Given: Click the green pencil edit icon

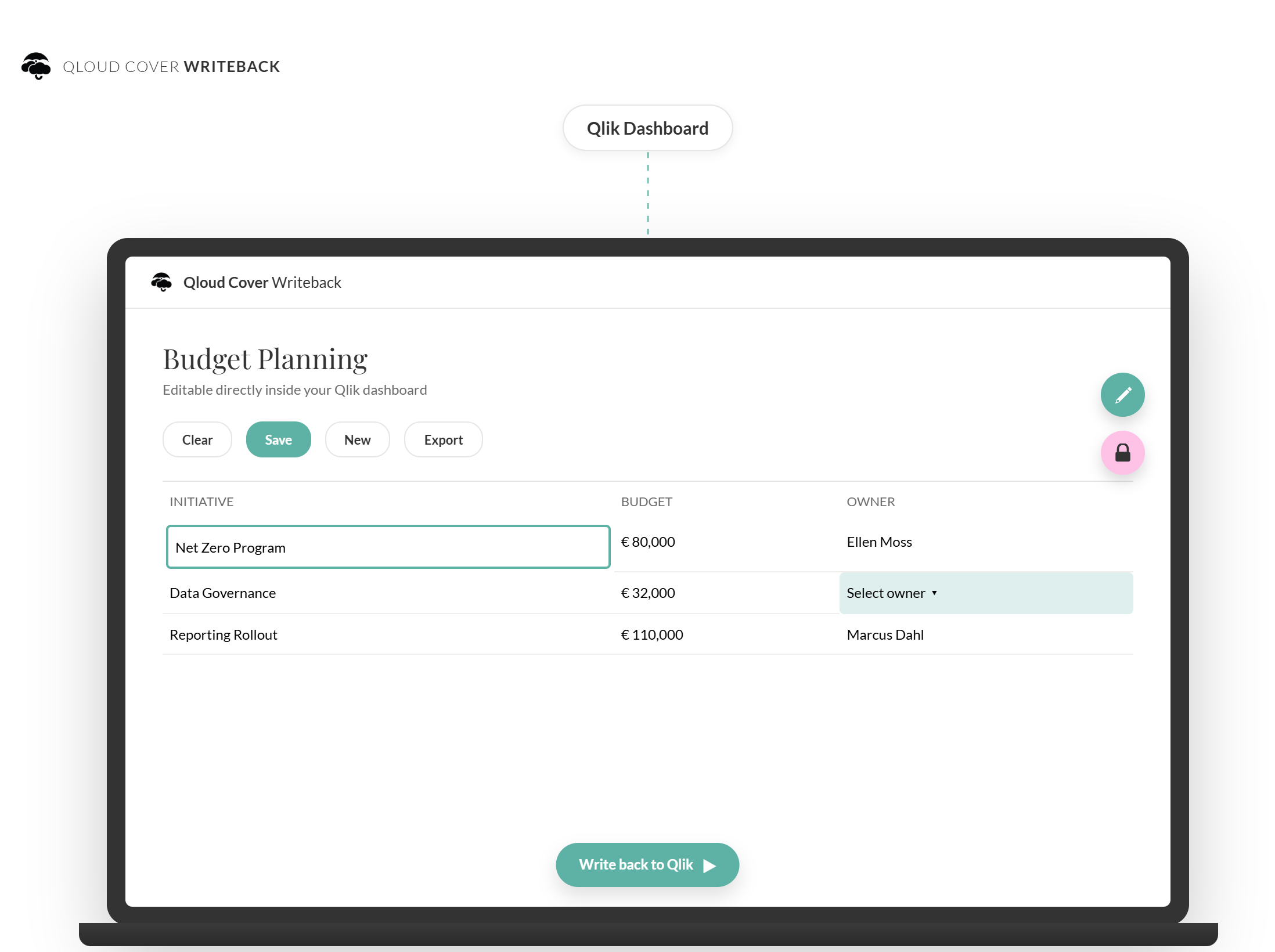Looking at the screenshot, I should pyautogui.click(x=1122, y=395).
